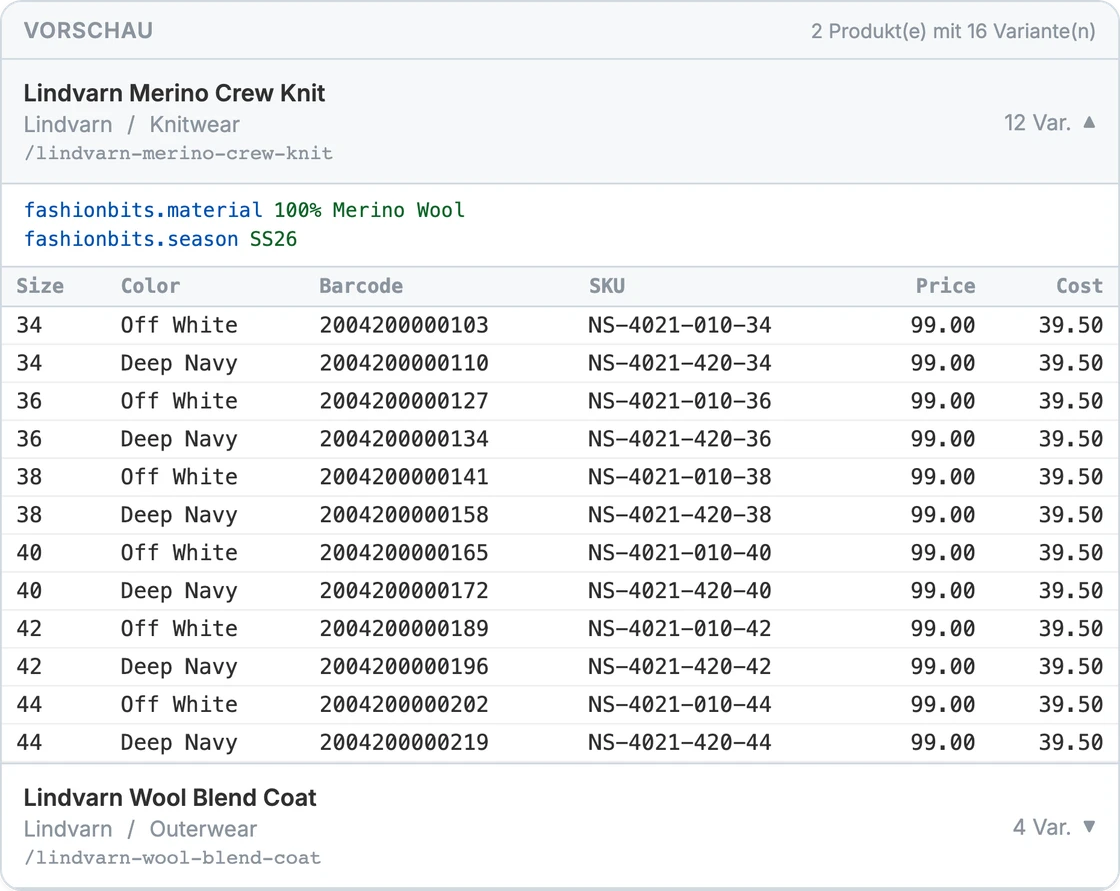The width and height of the screenshot is (1120, 891).
Task: Select SKU NS-4021-420-38
Action: click(680, 514)
